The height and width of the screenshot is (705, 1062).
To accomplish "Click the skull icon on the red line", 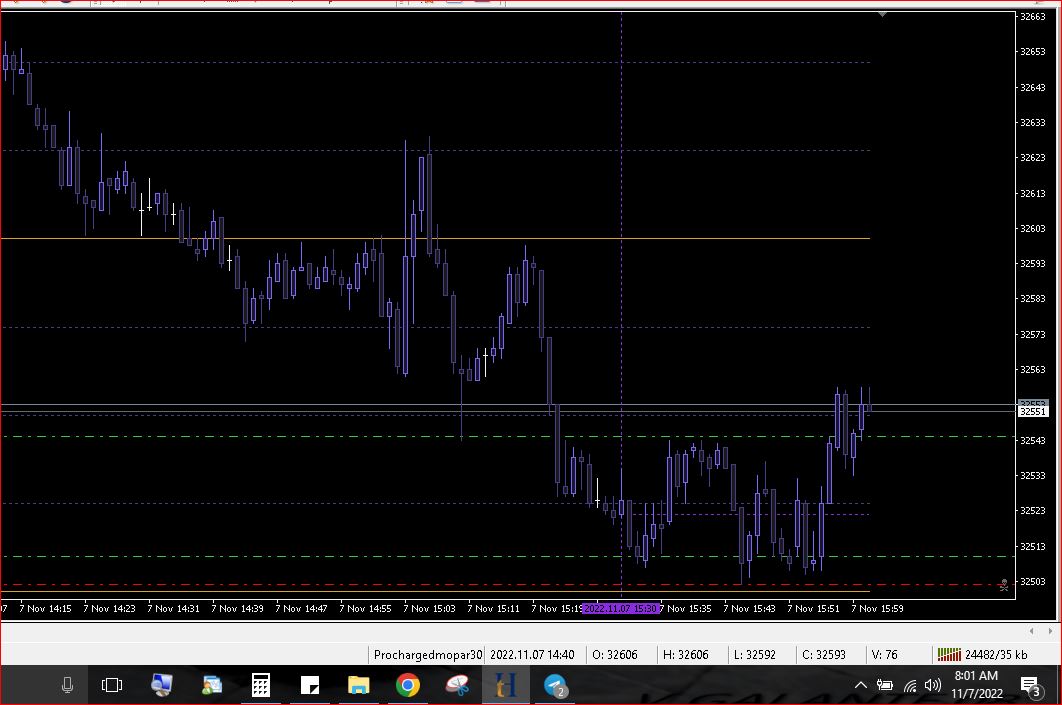I will [1003, 585].
